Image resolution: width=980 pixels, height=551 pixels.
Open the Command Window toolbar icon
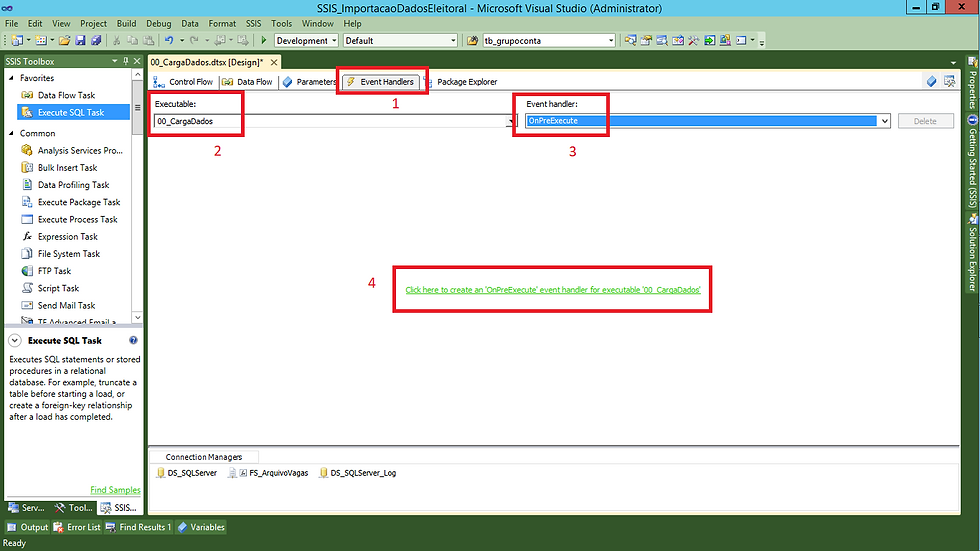(x=741, y=41)
